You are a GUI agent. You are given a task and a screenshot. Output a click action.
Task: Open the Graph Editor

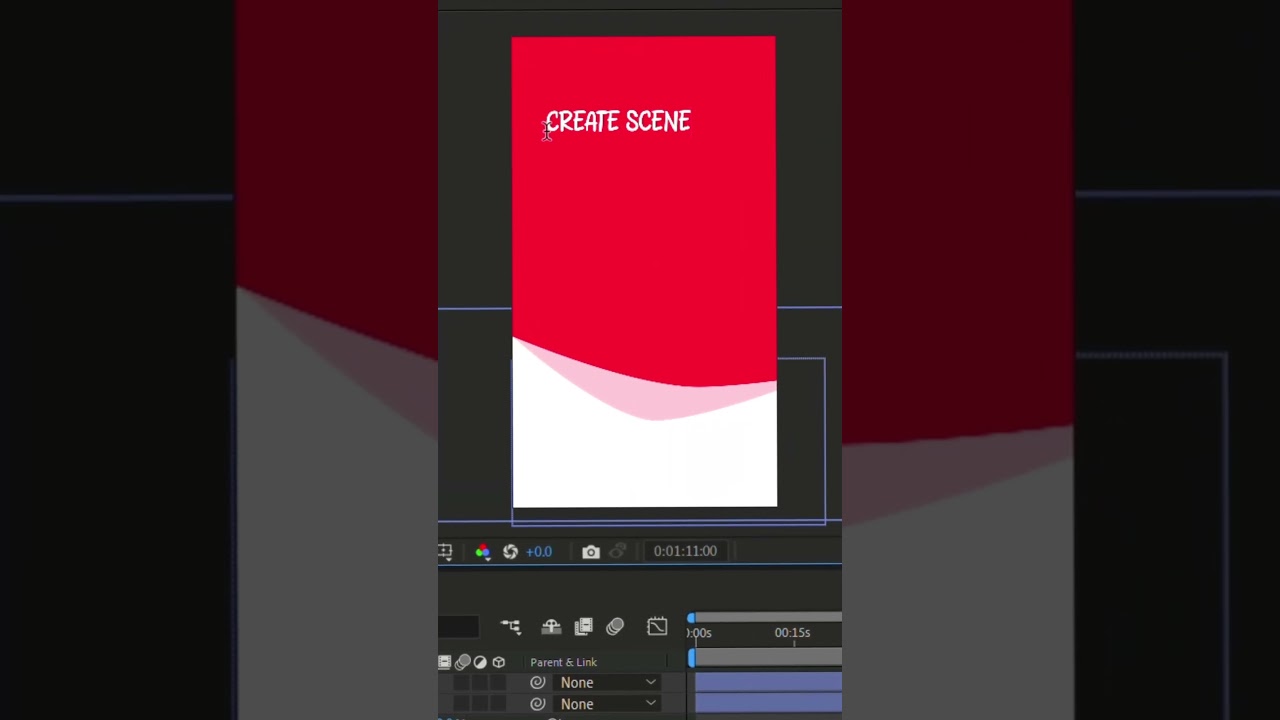(657, 627)
